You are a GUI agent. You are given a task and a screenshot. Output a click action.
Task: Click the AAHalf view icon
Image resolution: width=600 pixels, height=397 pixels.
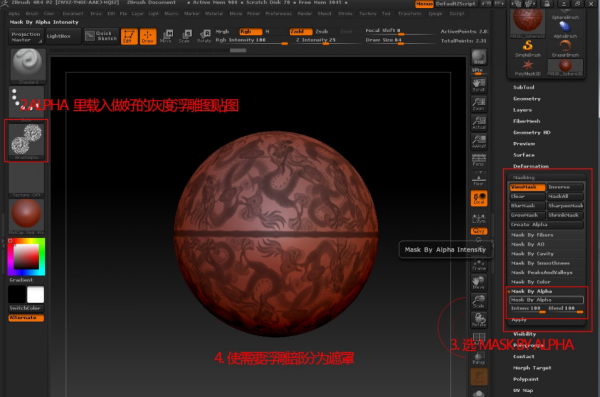tap(479, 141)
